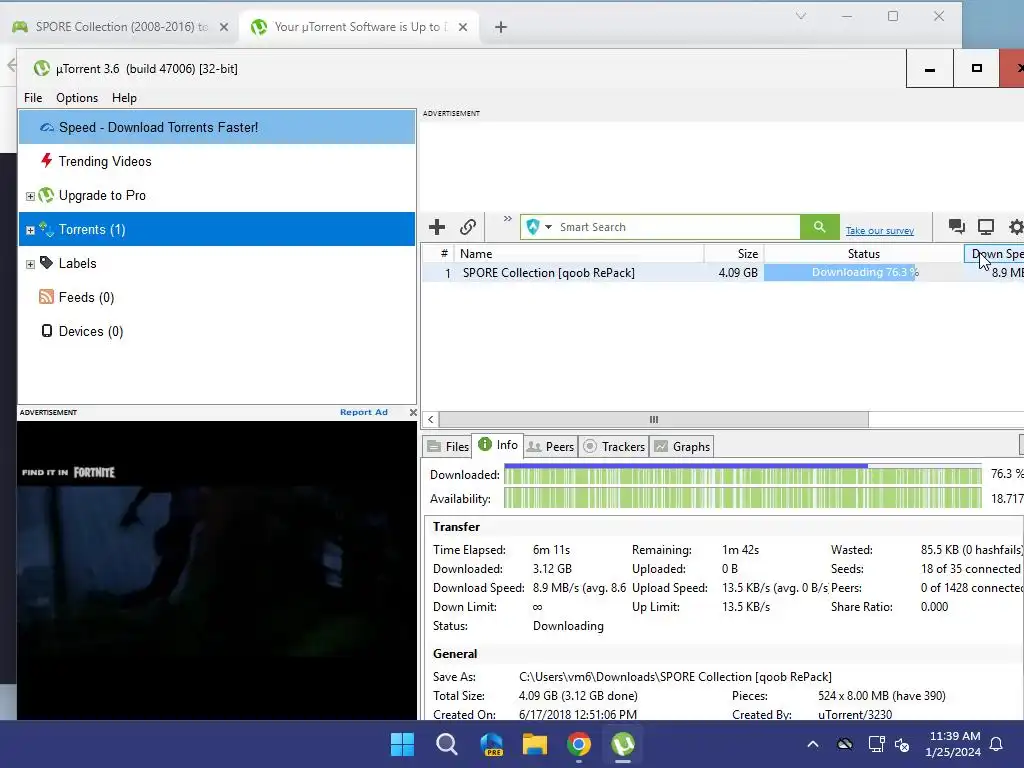1024x768 pixels.
Task: Open the notification bell icon
Action: coord(997,744)
